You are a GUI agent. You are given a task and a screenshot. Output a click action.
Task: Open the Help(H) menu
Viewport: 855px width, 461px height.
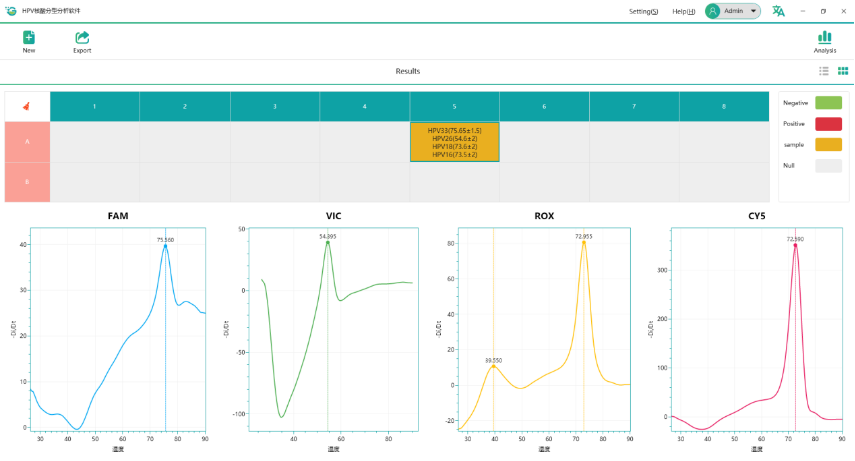(684, 11)
